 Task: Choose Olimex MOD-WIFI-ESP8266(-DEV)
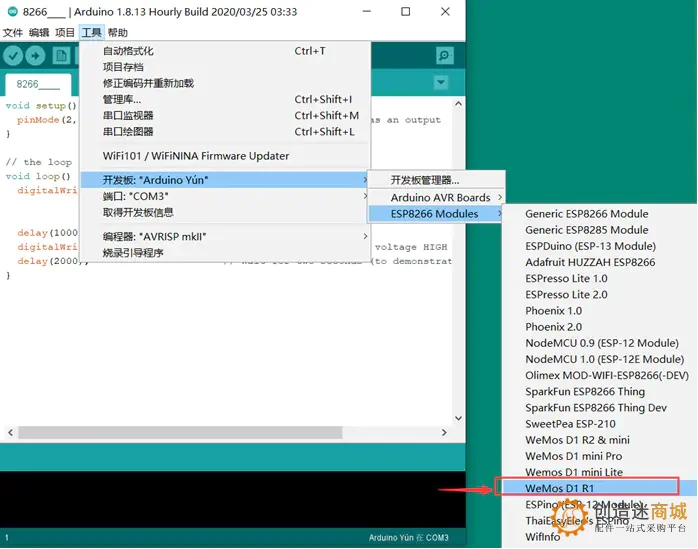point(599,375)
